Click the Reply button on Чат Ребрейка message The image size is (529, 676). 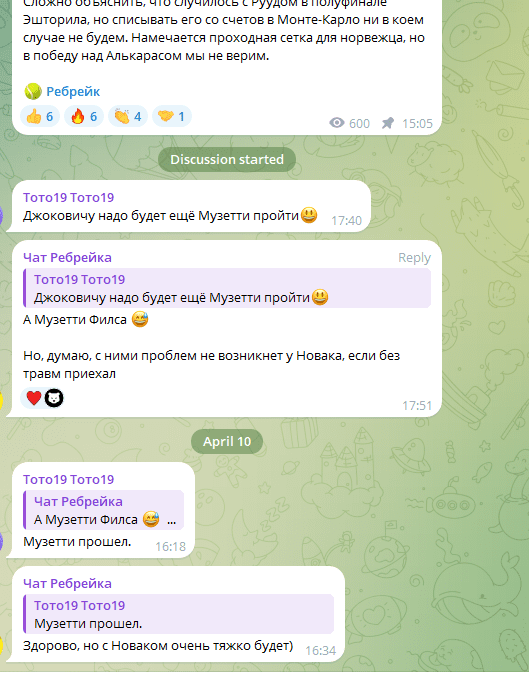tap(414, 257)
